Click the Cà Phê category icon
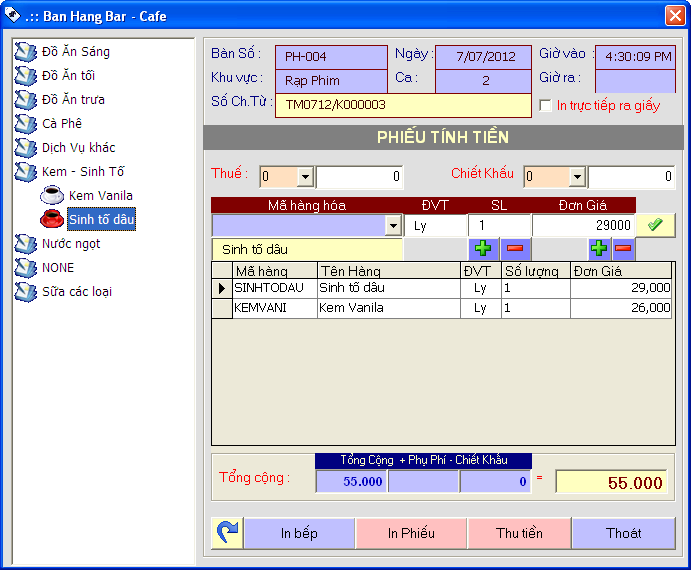 pyautogui.click(x=26, y=123)
